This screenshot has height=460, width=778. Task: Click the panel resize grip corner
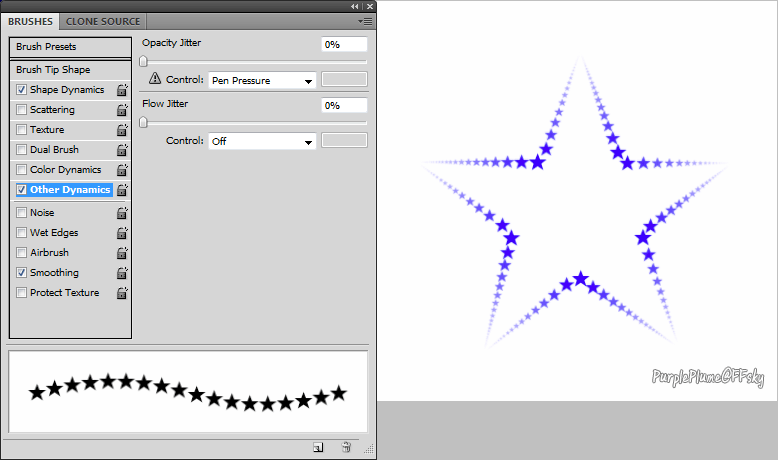pyautogui.click(x=369, y=449)
